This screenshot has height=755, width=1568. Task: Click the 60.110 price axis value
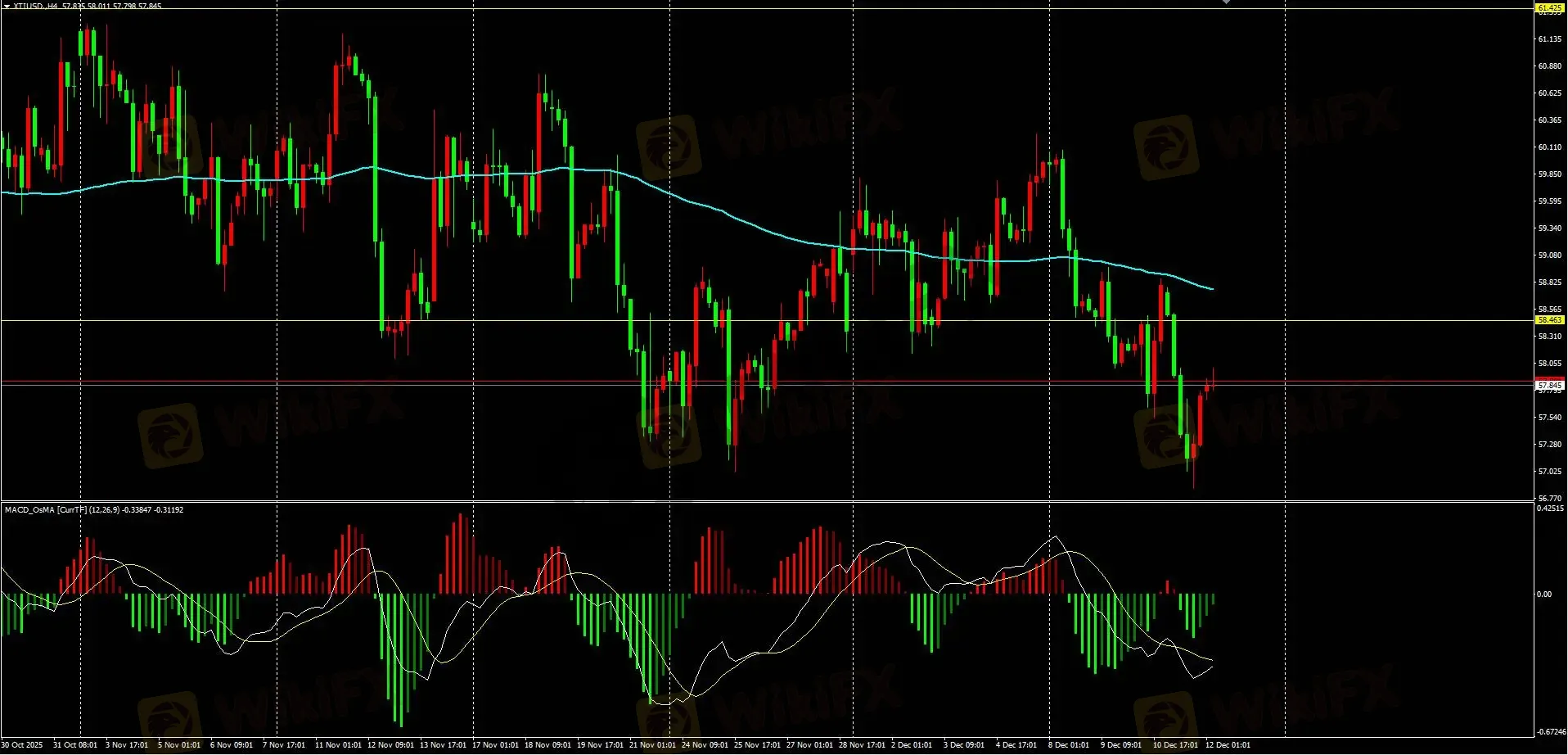pos(1550,147)
